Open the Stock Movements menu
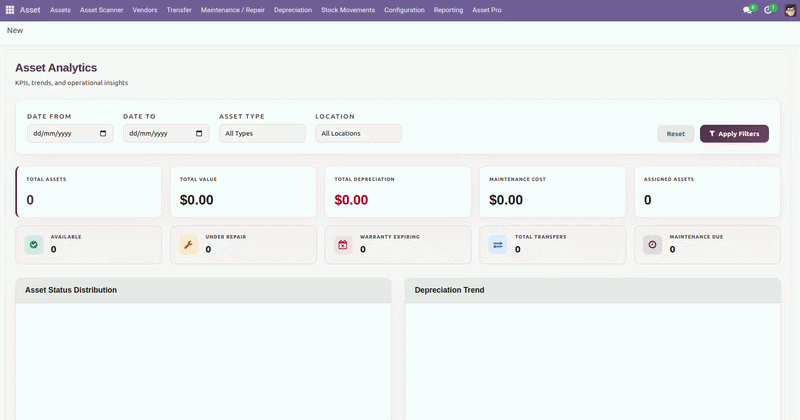Image resolution: width=800 pixels, height=420 pixels. point(348,10)
